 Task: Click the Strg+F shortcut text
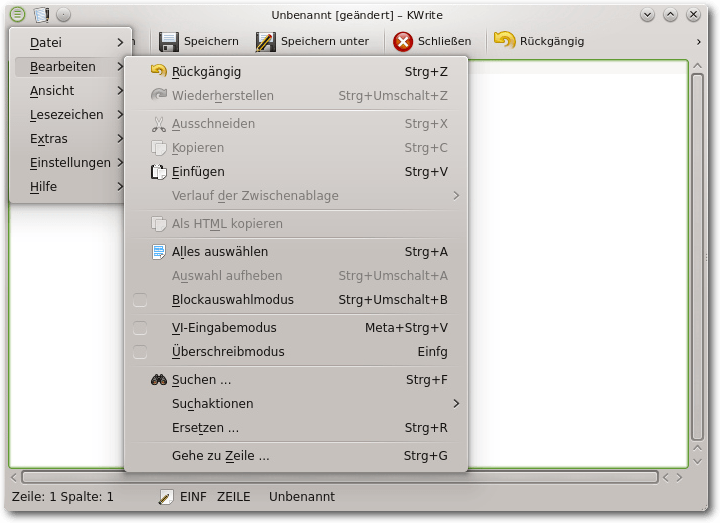point(427,380)
